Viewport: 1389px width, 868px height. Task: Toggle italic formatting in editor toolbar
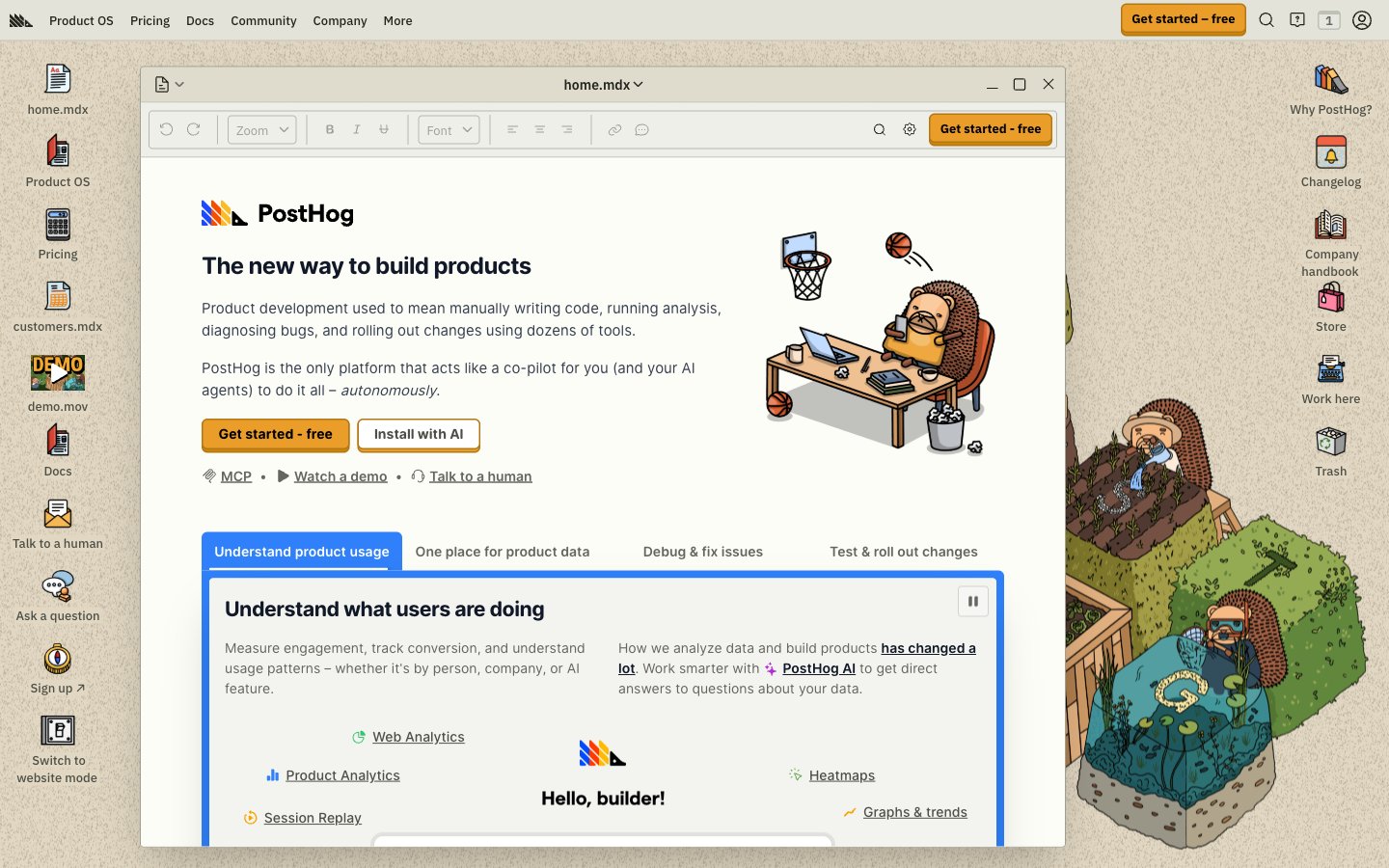(x=357, y=129)
